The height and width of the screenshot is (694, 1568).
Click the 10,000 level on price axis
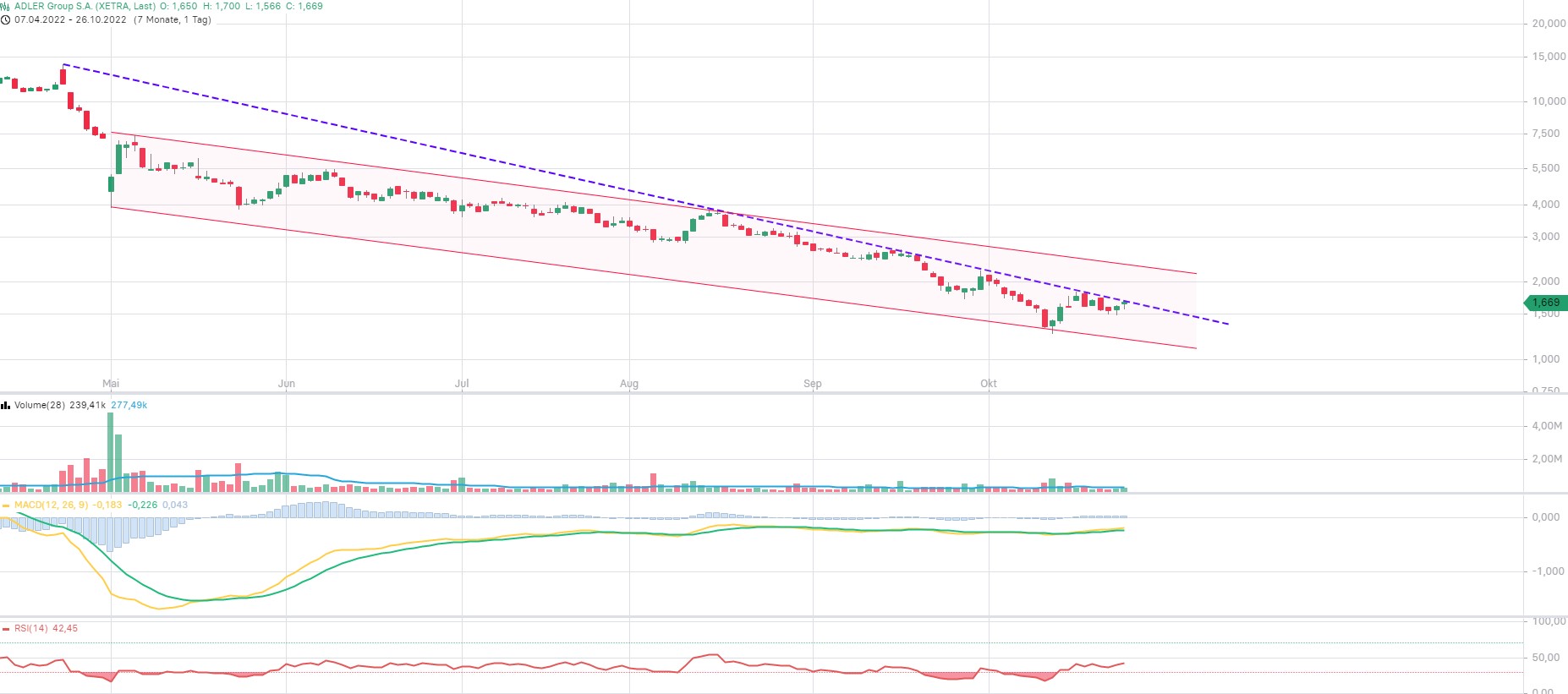click(1549, 101)
